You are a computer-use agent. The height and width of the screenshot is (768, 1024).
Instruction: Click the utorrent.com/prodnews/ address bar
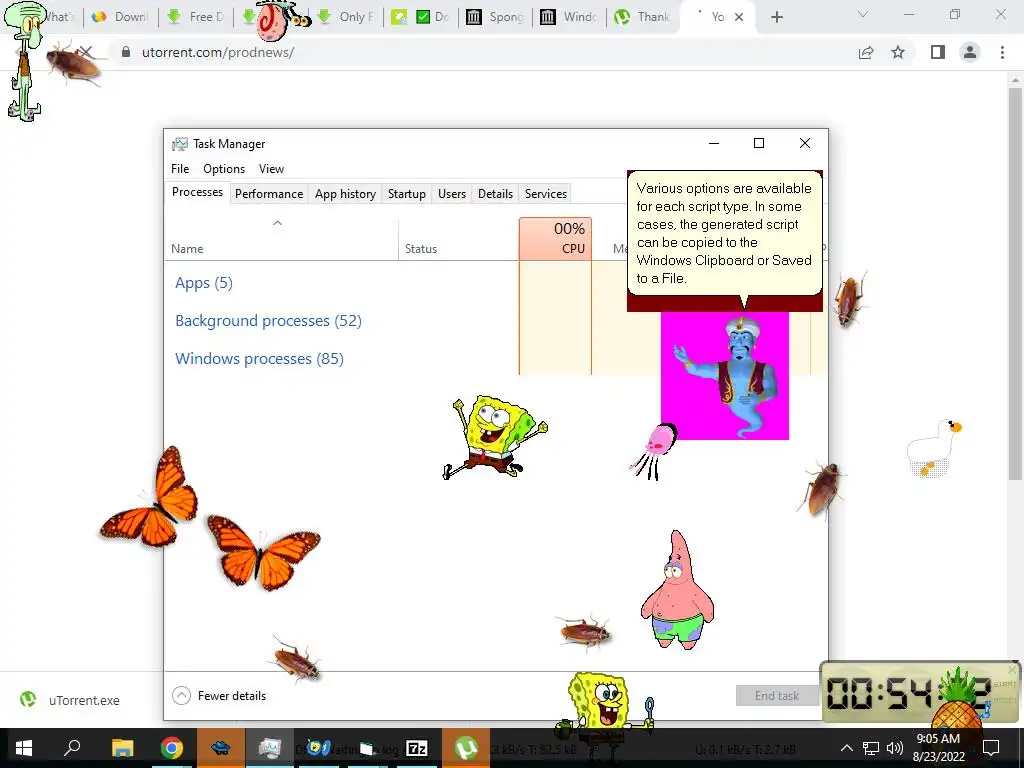click(x=217, y=52)
